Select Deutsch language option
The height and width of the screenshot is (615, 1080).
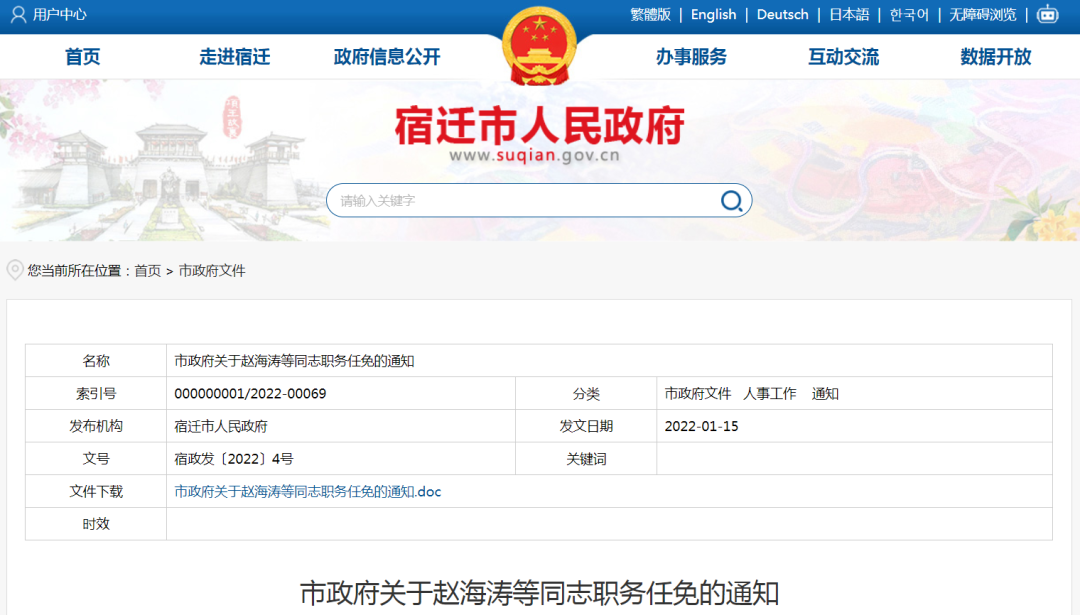[x=782, y=15]
